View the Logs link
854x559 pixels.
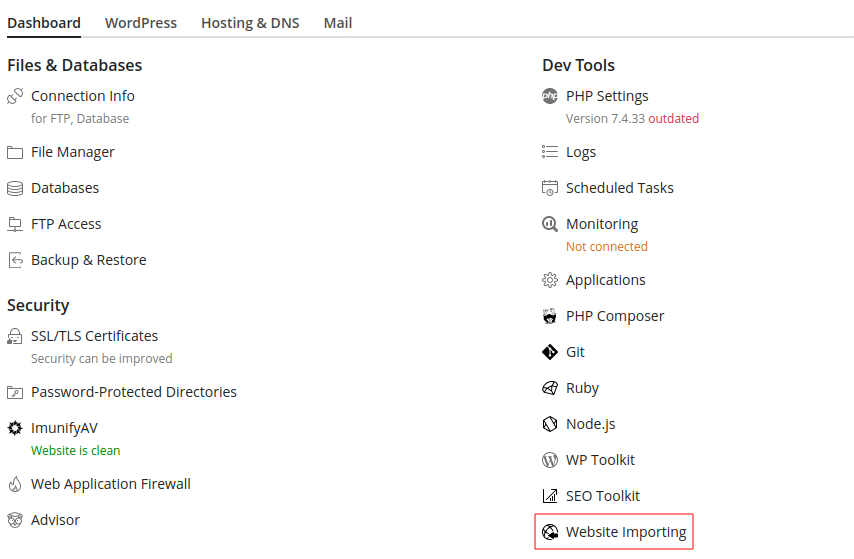[581, 152]
